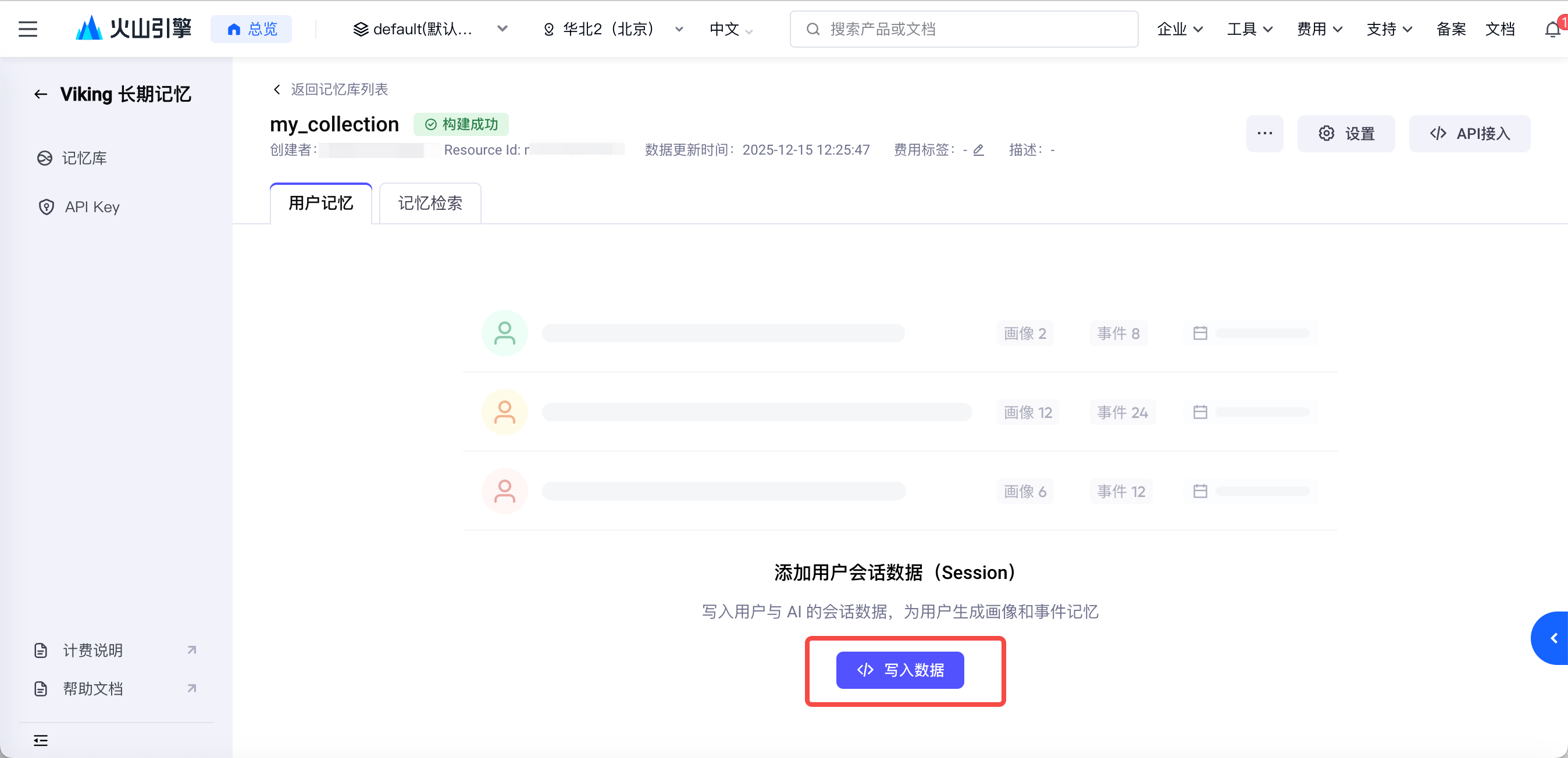Click the Volcano Engine logo
Image resolution: width=1568 pixels, height=758 pixels.
pyautogui.click(x=133, y=28)
